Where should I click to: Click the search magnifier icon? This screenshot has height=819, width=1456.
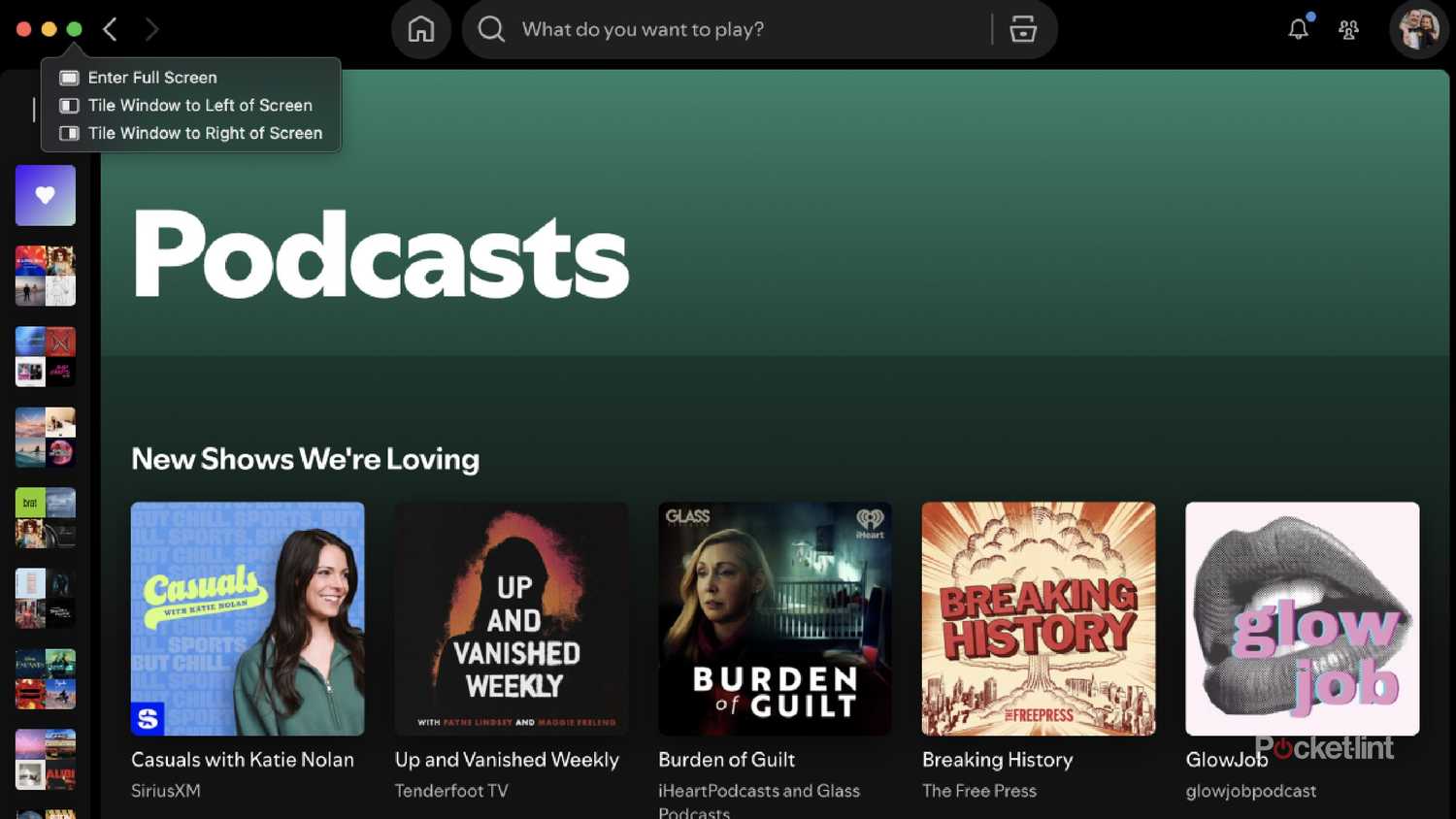click(x=492, y=29)
